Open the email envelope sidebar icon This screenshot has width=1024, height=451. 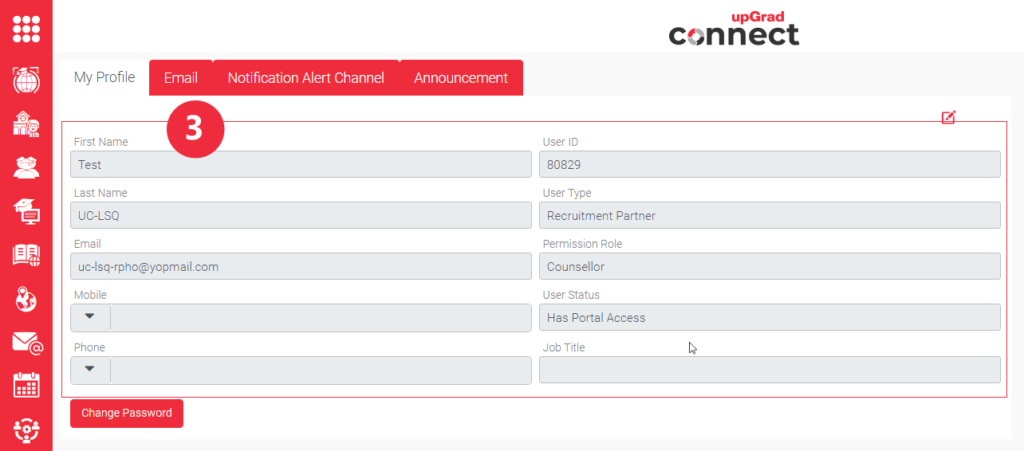click(x=27, y=343)
